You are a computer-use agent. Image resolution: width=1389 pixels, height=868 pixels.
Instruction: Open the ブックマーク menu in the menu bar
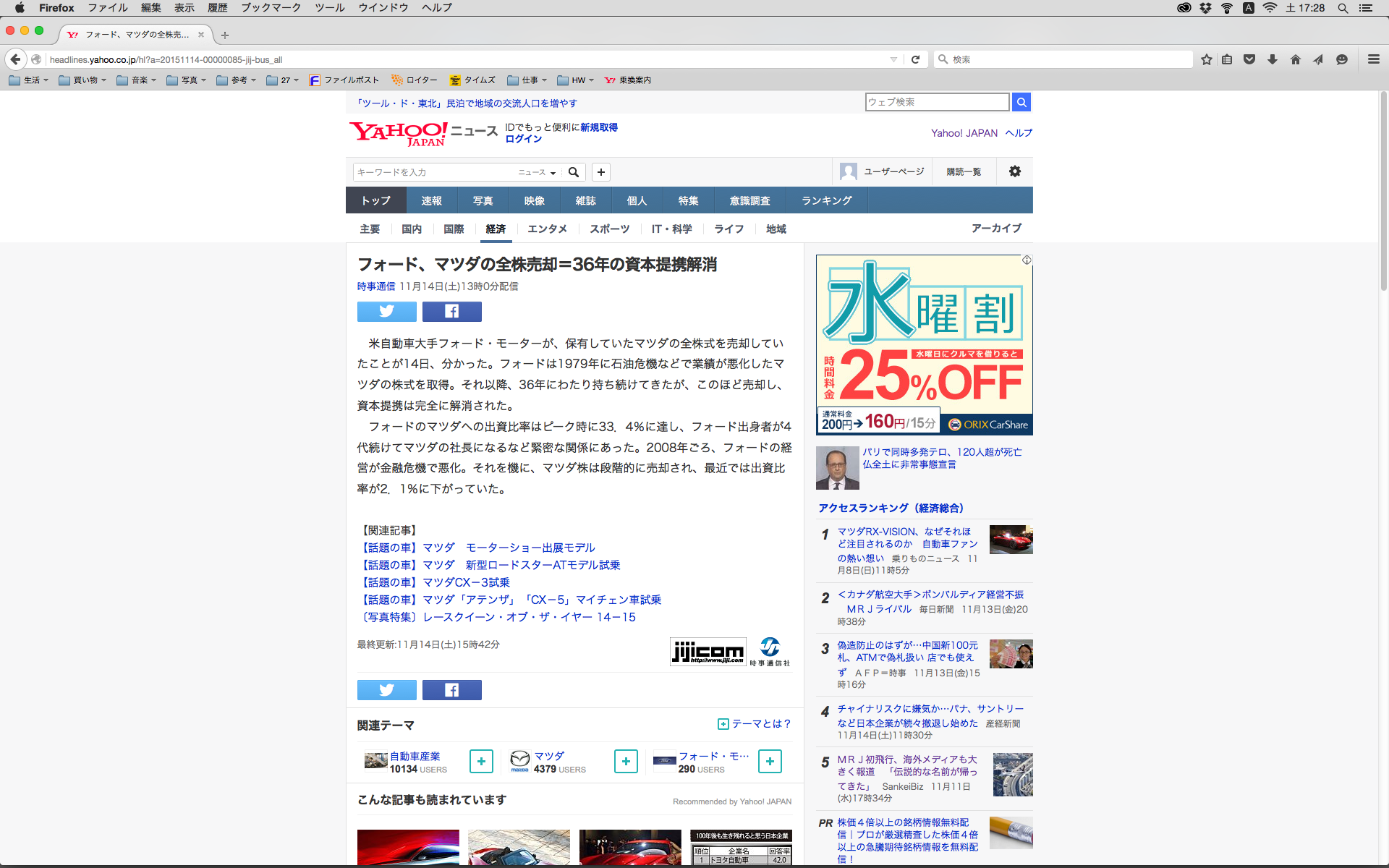click(x=271, y=7)
